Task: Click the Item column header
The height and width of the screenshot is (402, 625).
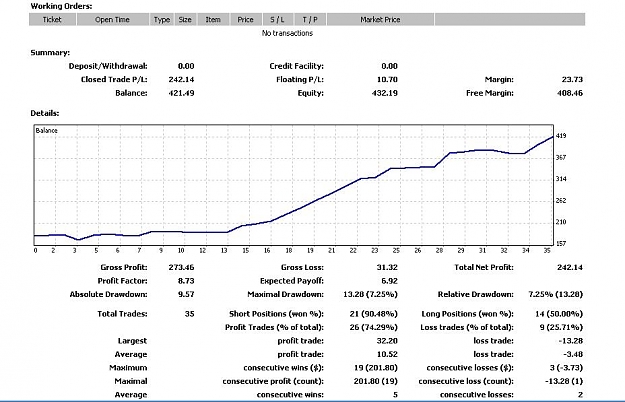Action: [213, 20]
